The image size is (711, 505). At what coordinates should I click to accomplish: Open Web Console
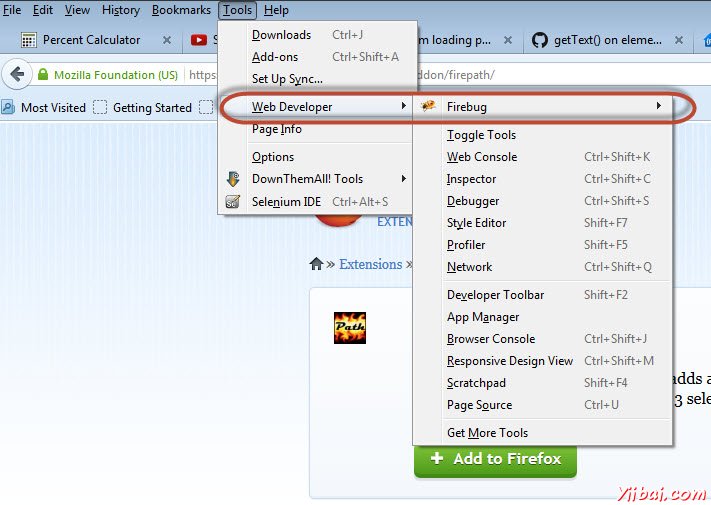click(x=543, y=157)
